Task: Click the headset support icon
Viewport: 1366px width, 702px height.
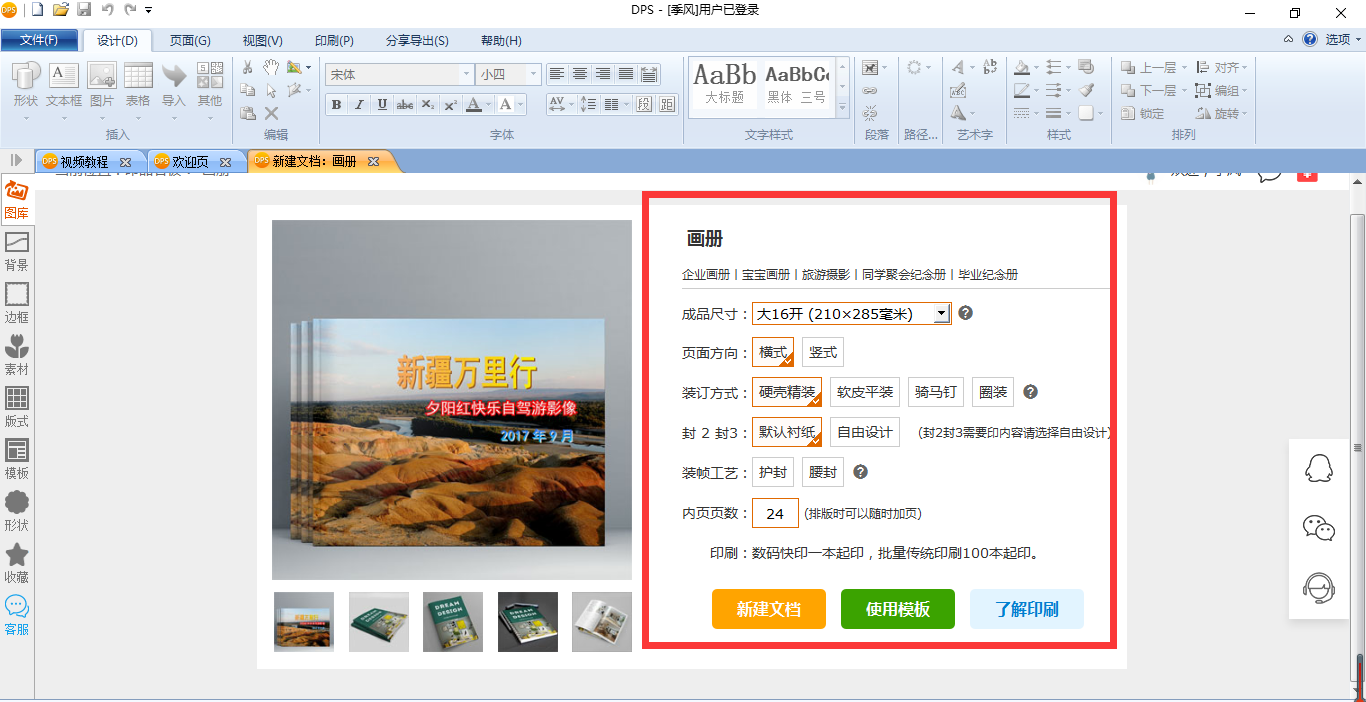Action: point(1319,588)
